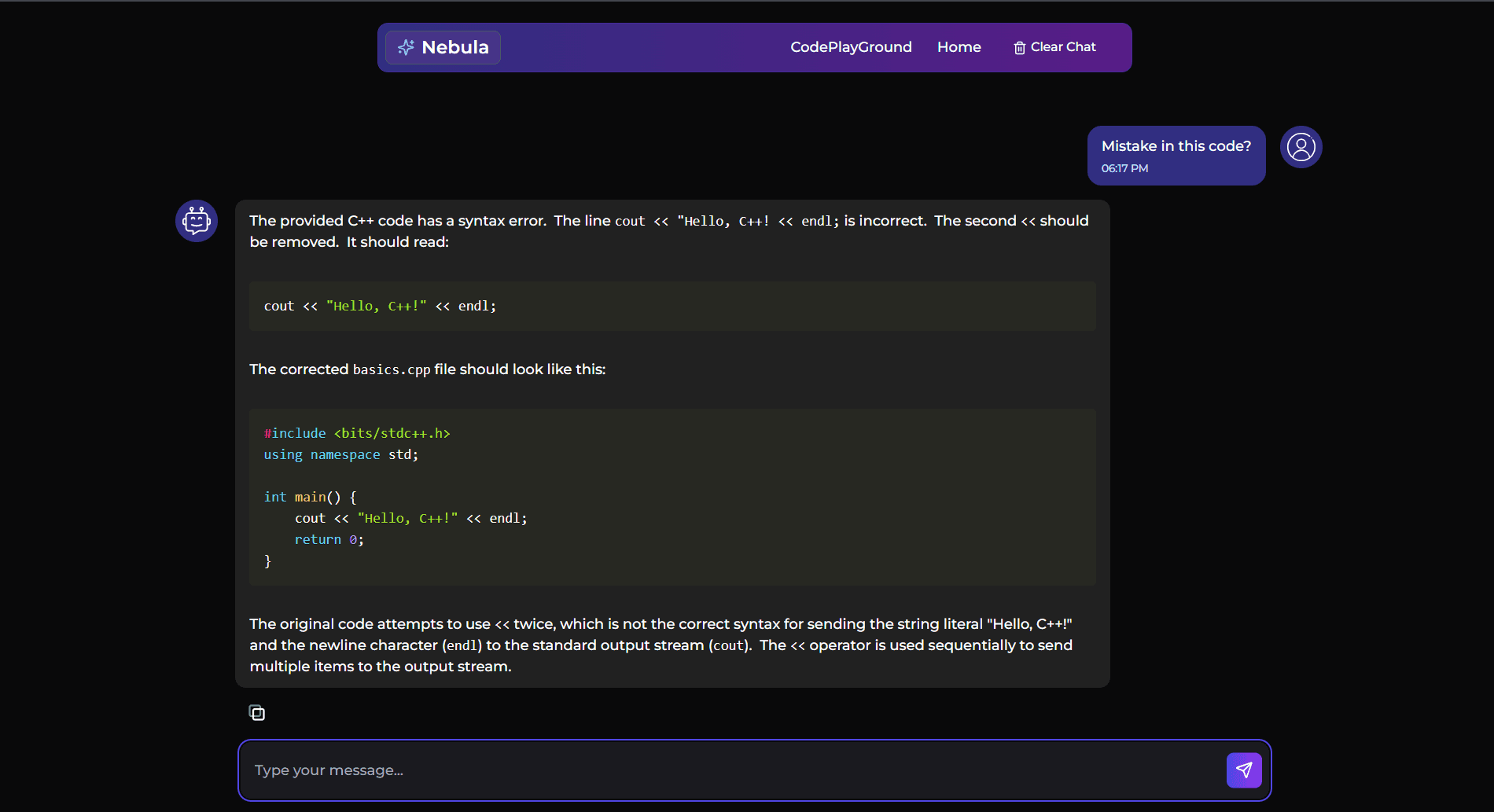Click the "int main() {" code line
The height and width of the screenshot is (812, 1494).
pyautogui.click(x=311, y=497)
